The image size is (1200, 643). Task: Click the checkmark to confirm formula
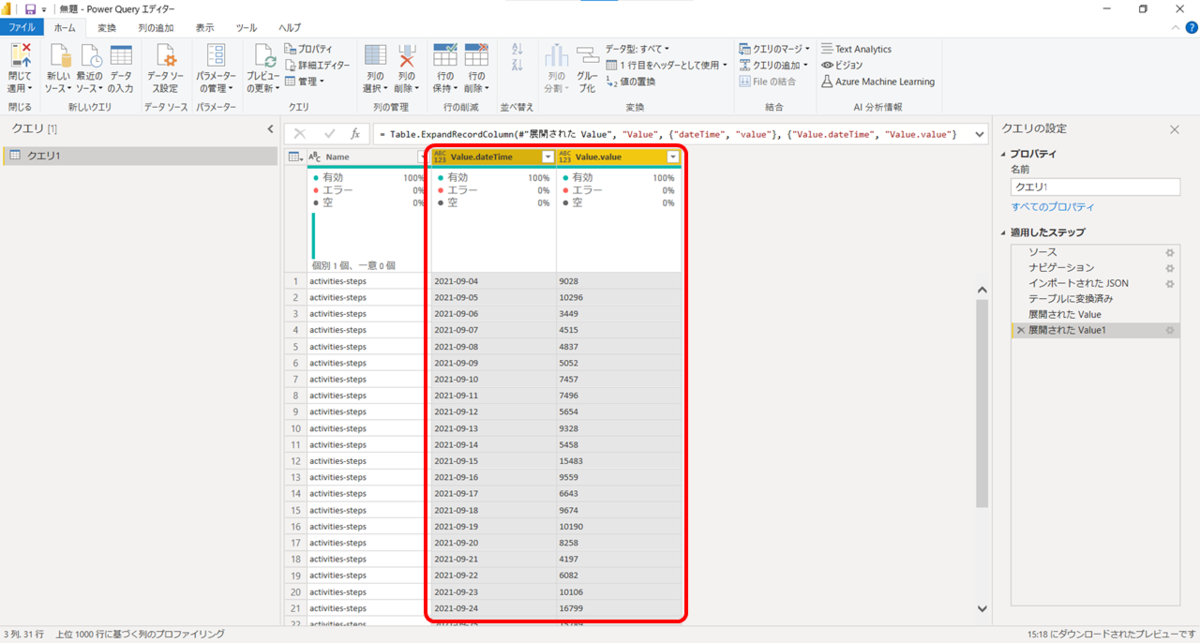click(x=329, y=133)
